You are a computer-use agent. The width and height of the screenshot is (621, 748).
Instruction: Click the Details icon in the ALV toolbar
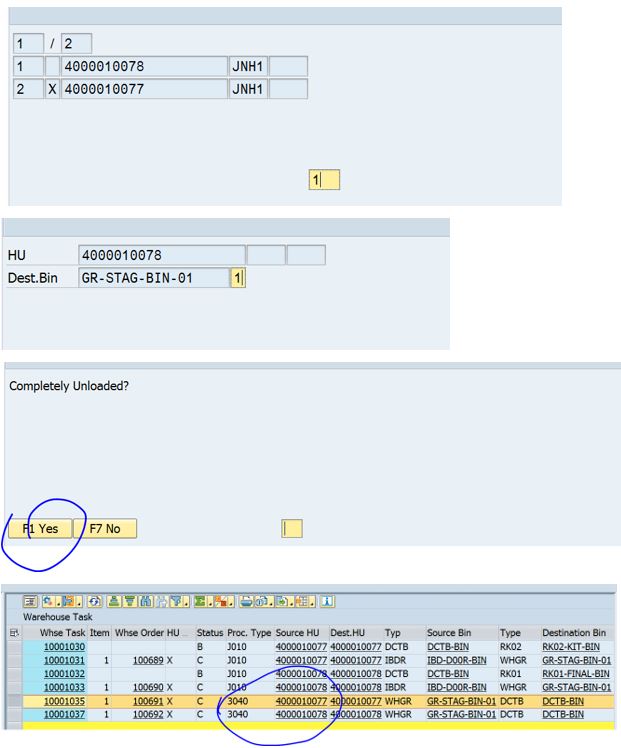click(30, 600)
